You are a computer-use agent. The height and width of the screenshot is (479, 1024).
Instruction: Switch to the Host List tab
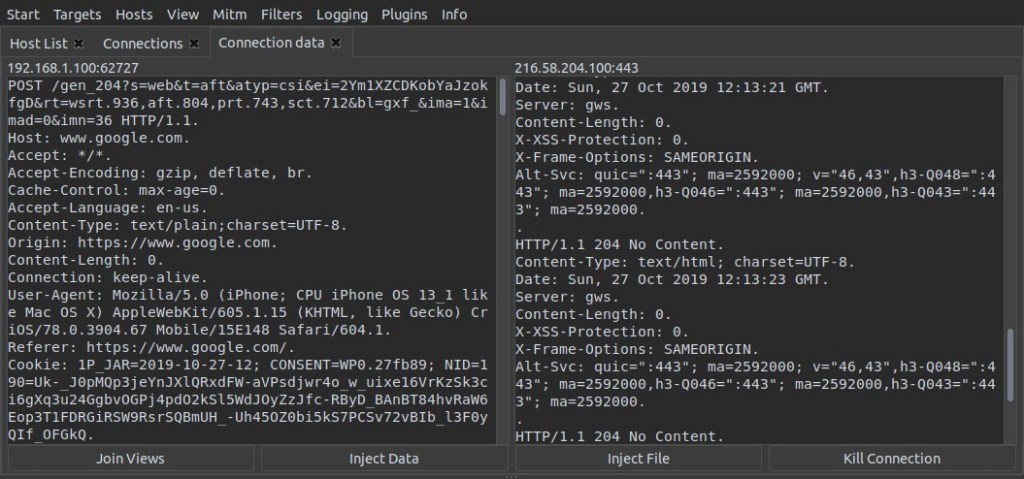(x=39, y=44)
